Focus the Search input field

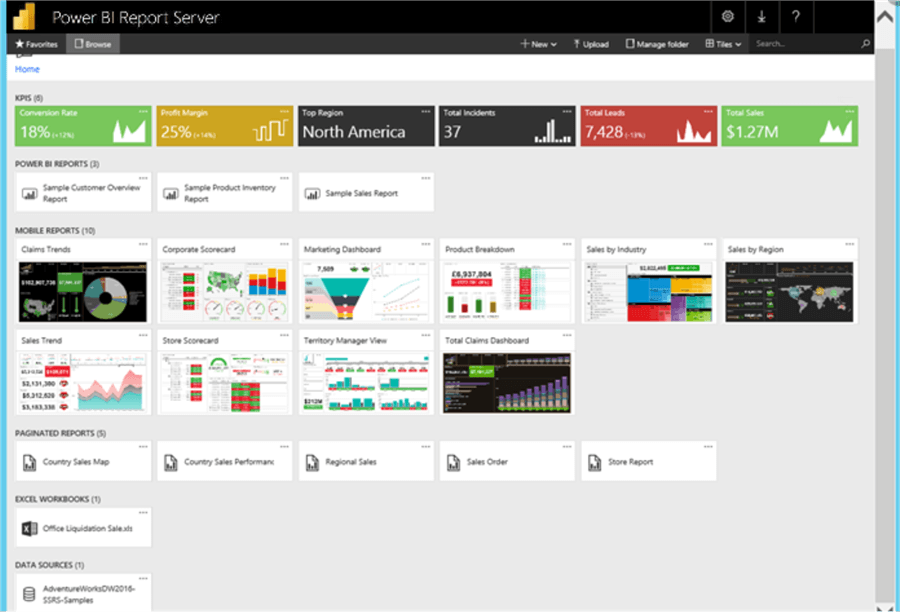[x=806, y=44]
